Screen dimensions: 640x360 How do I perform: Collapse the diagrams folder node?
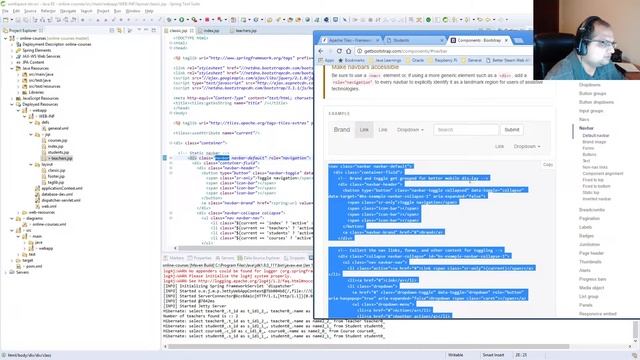coord(12,218)
